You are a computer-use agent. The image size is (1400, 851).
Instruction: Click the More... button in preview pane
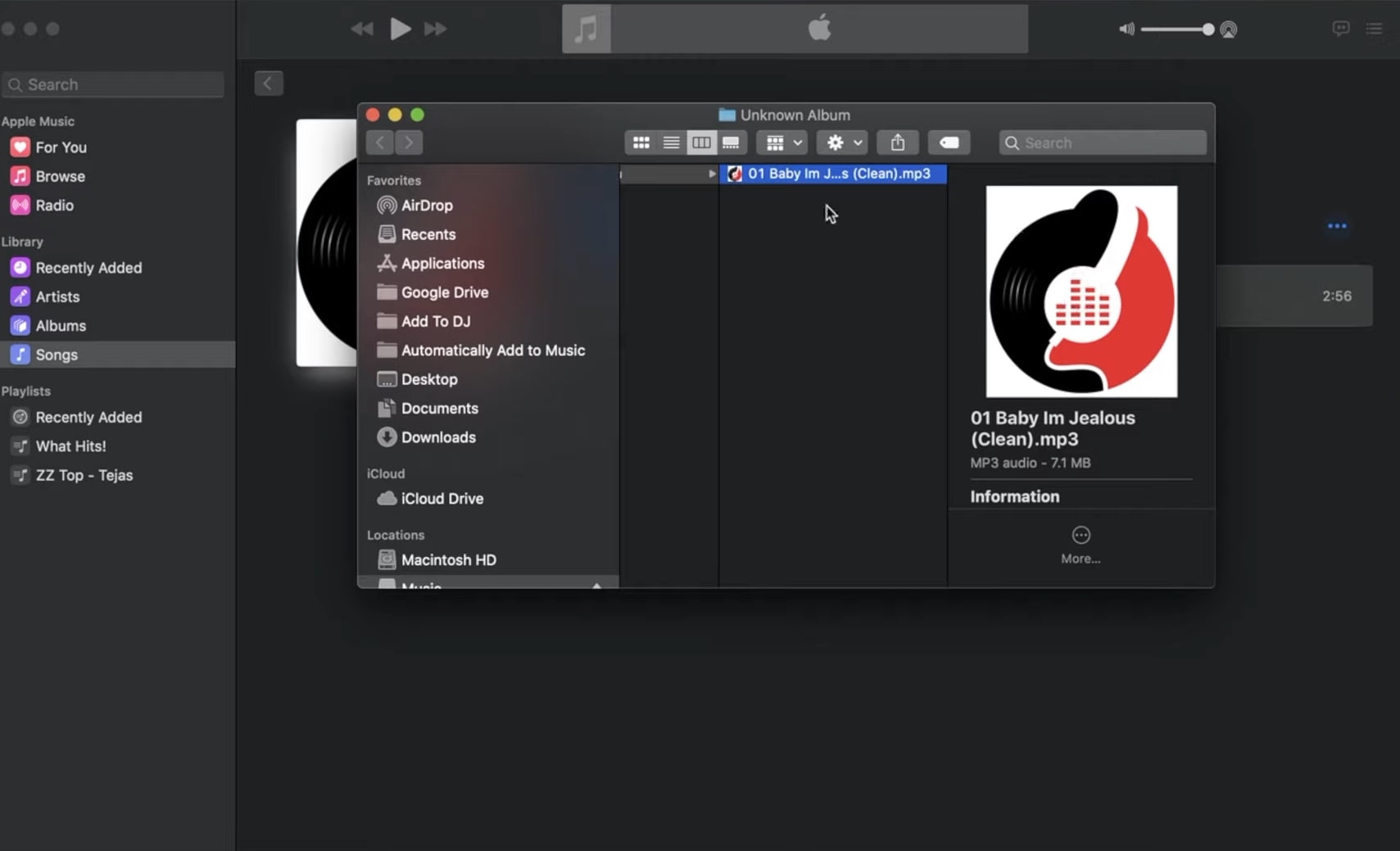pyautogui.click(x=1081, y=545)
